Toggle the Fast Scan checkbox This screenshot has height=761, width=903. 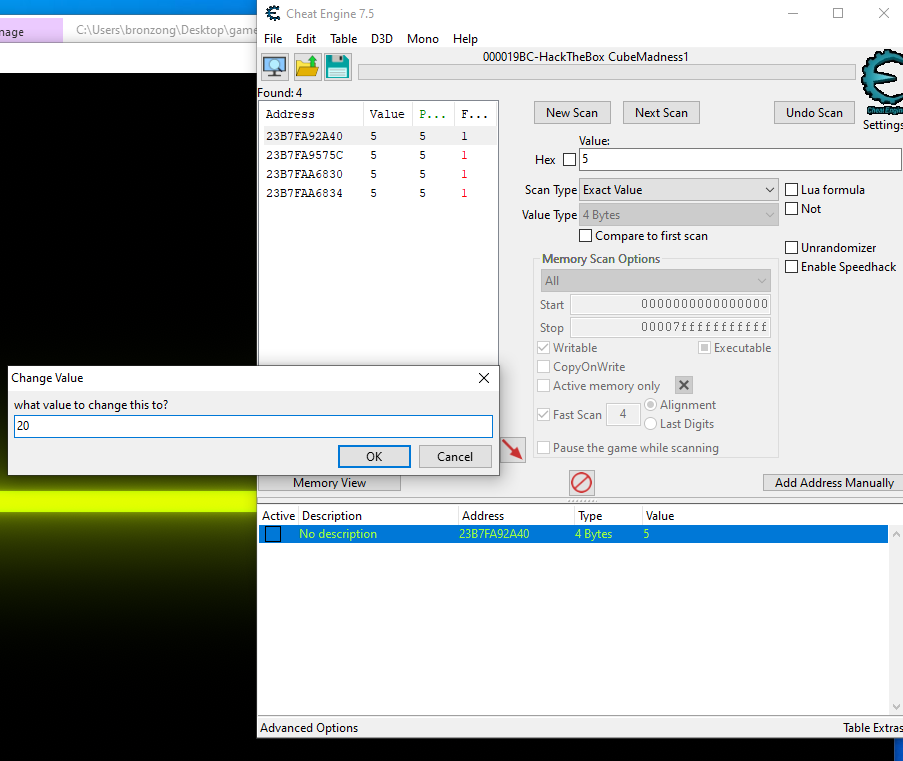click(x=543, y=414)
